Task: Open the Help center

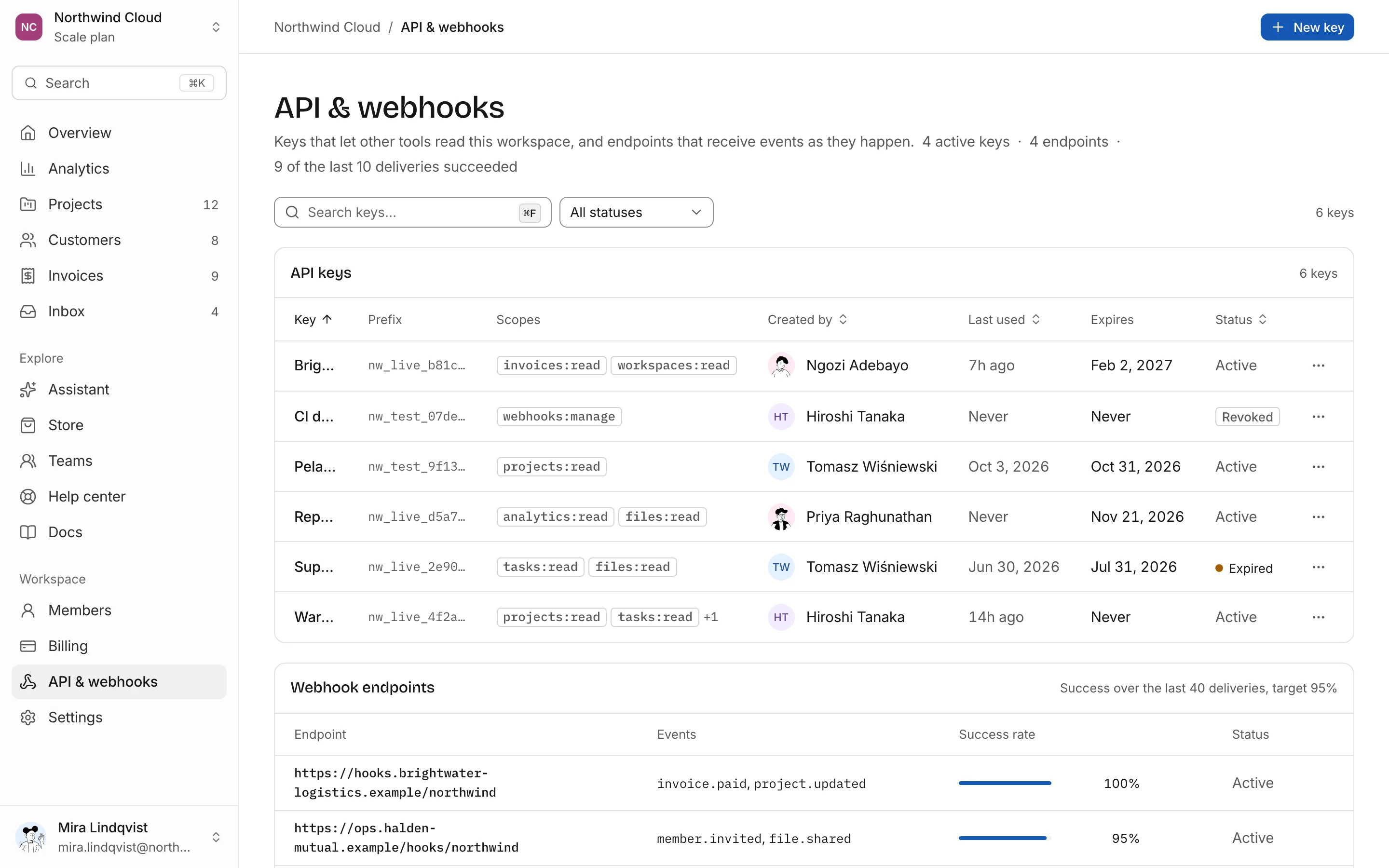Action: (x=119, y=496)
